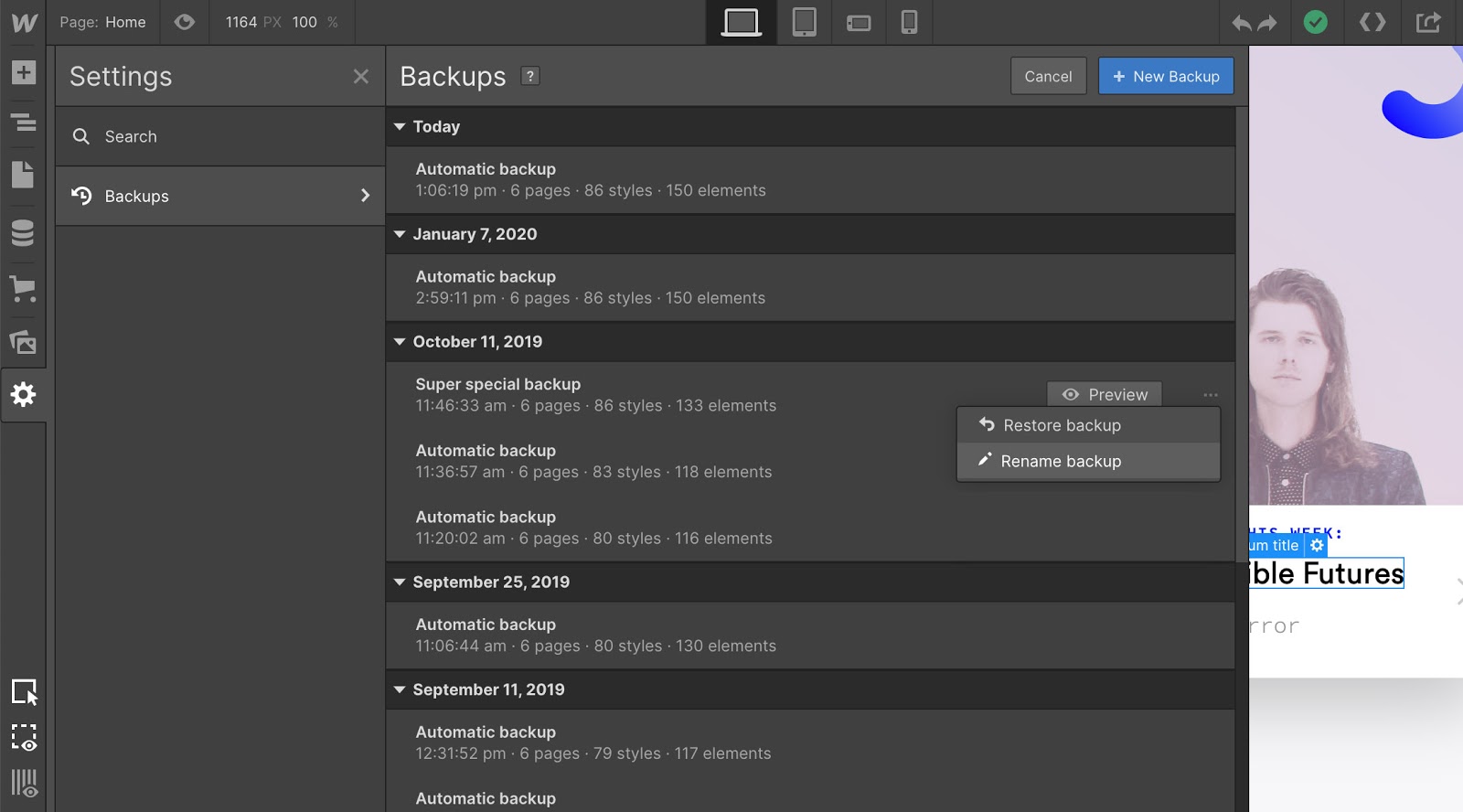Open the Ecommerce cart panel
Screen dimensions: 1463x812
pyautogui.click(x=23, y=289)
